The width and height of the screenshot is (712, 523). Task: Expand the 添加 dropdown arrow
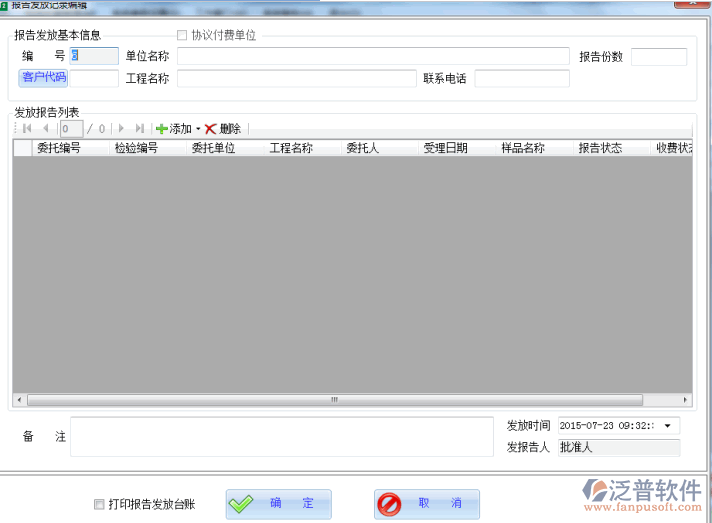coord(198,129)
